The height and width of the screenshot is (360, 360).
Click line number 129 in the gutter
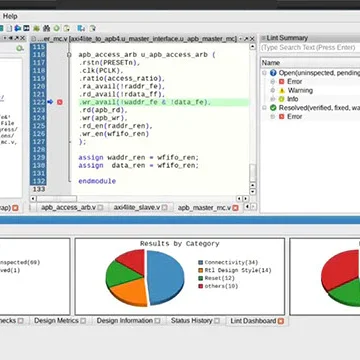pos(39,157)
